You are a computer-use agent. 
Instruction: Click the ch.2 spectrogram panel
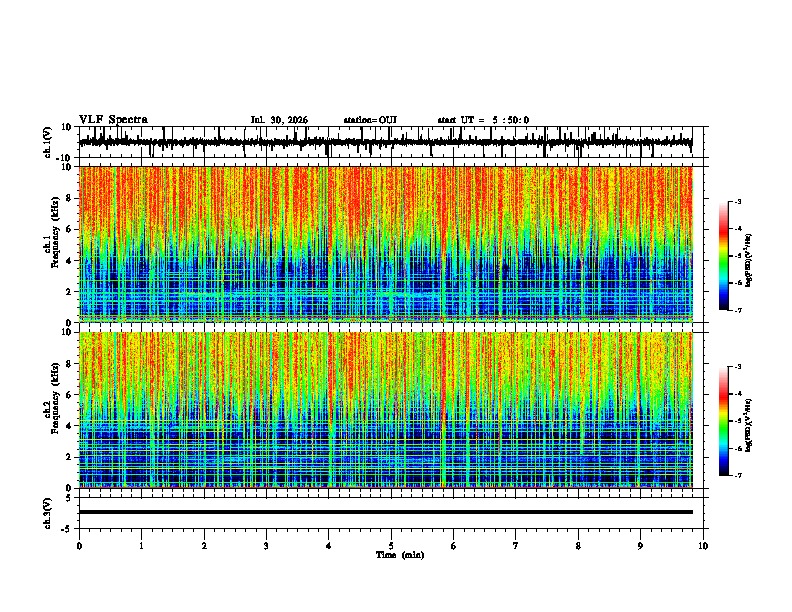point(386,410)
